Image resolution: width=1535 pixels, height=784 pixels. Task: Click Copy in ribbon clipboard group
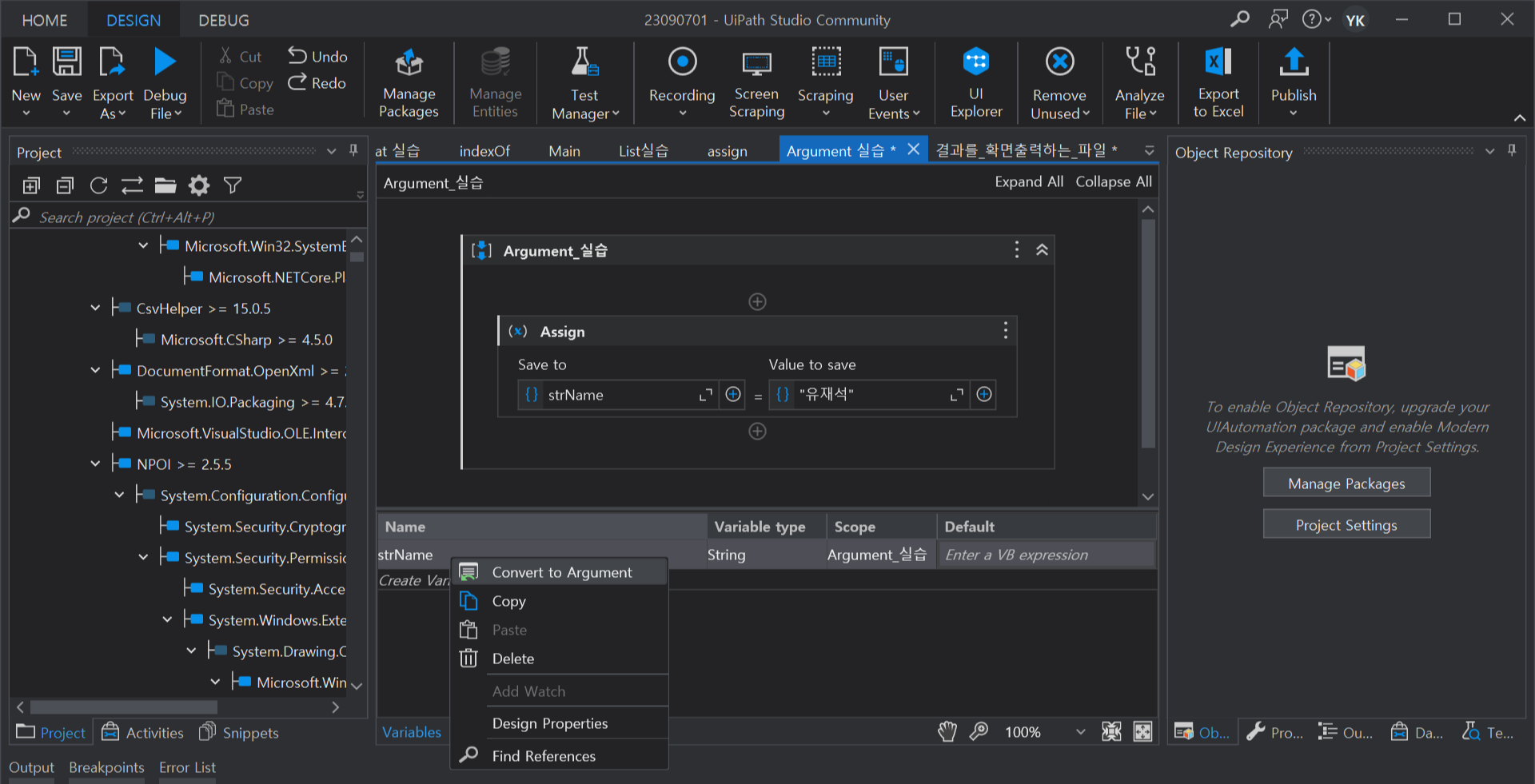tap(245, 82)
